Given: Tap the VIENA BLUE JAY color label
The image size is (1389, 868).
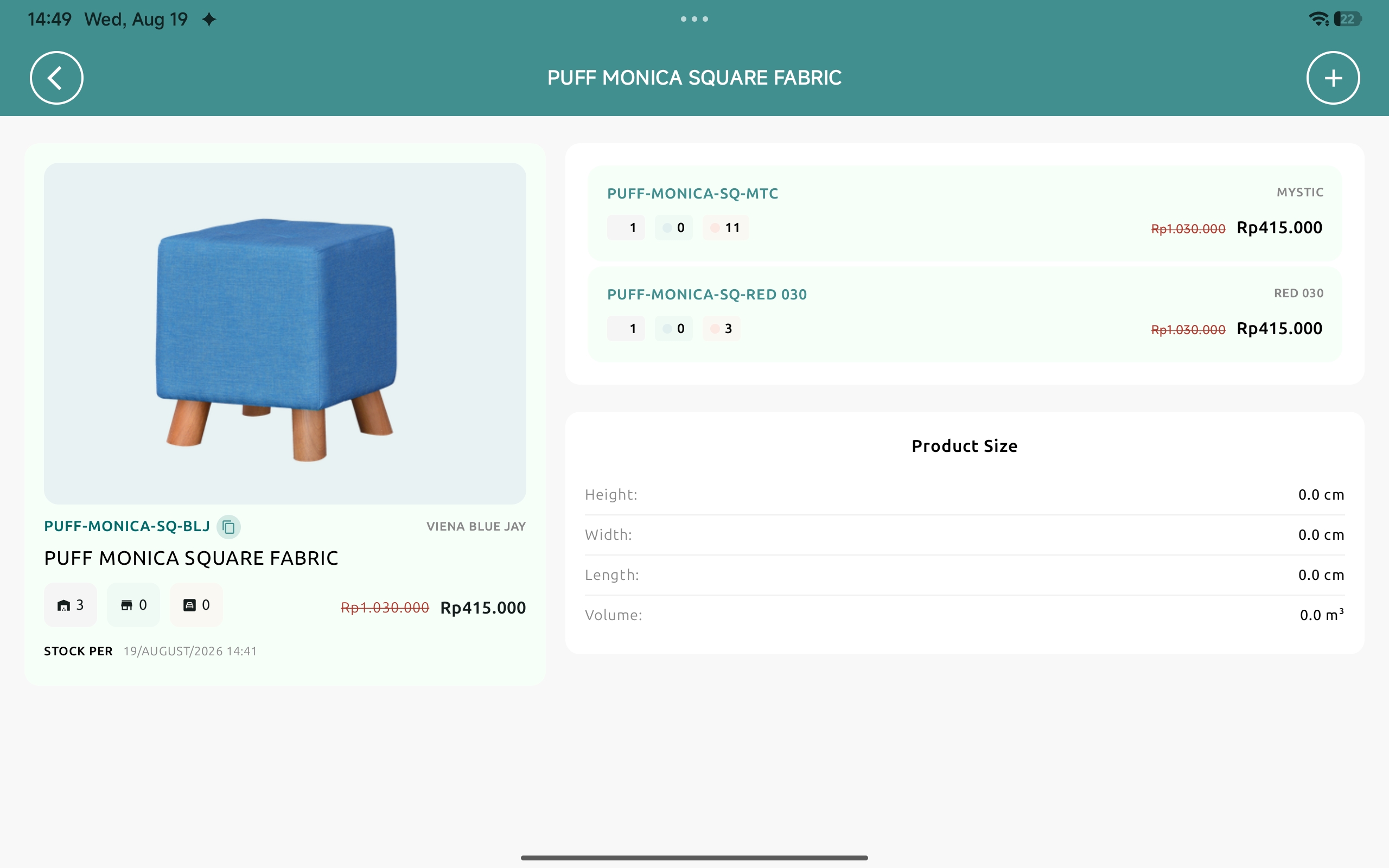Looking at the screenshot, I should click(476, 526).
